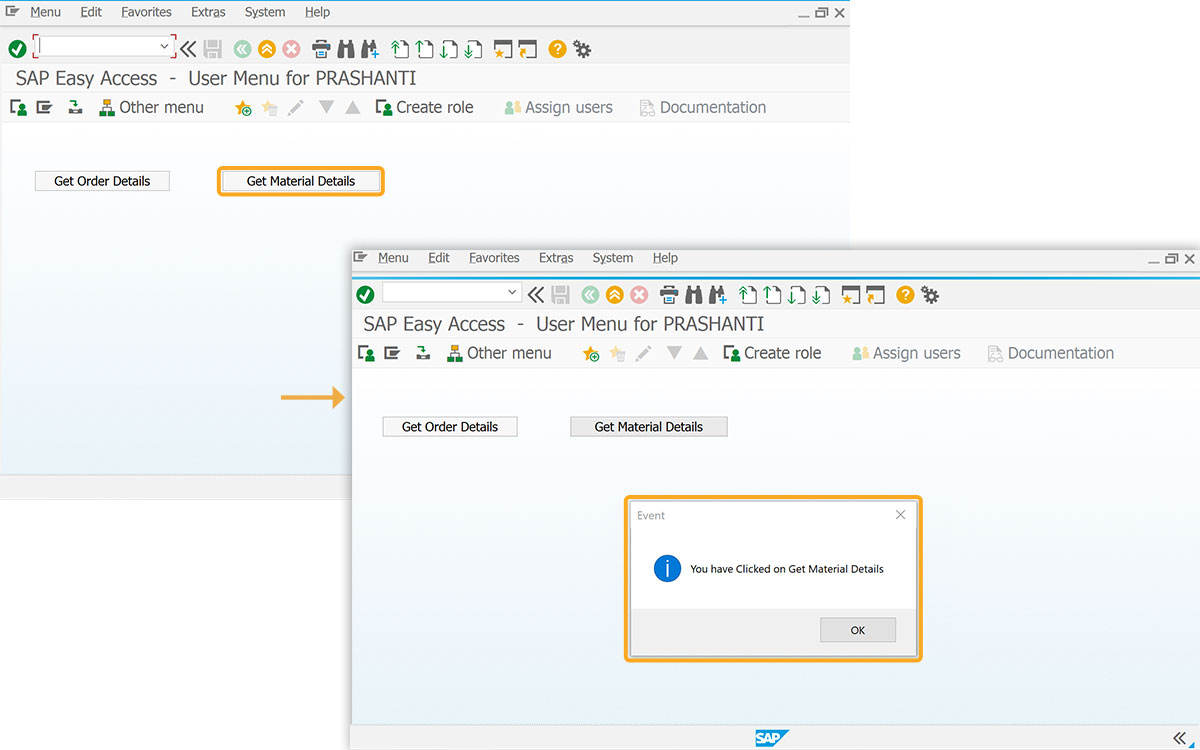Click the yellow Exit icon in back window
Viewport: 1200px width, 750px height.
tap(266, 48)
